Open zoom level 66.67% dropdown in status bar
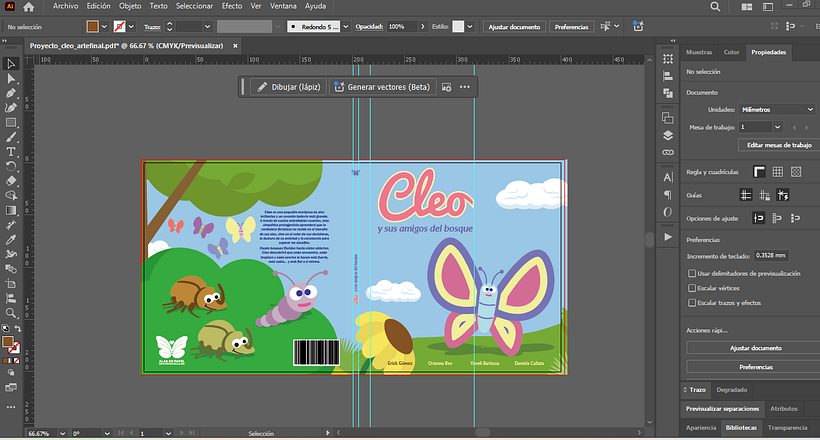This screenshot has height=440, width=820. coord(62,433)
